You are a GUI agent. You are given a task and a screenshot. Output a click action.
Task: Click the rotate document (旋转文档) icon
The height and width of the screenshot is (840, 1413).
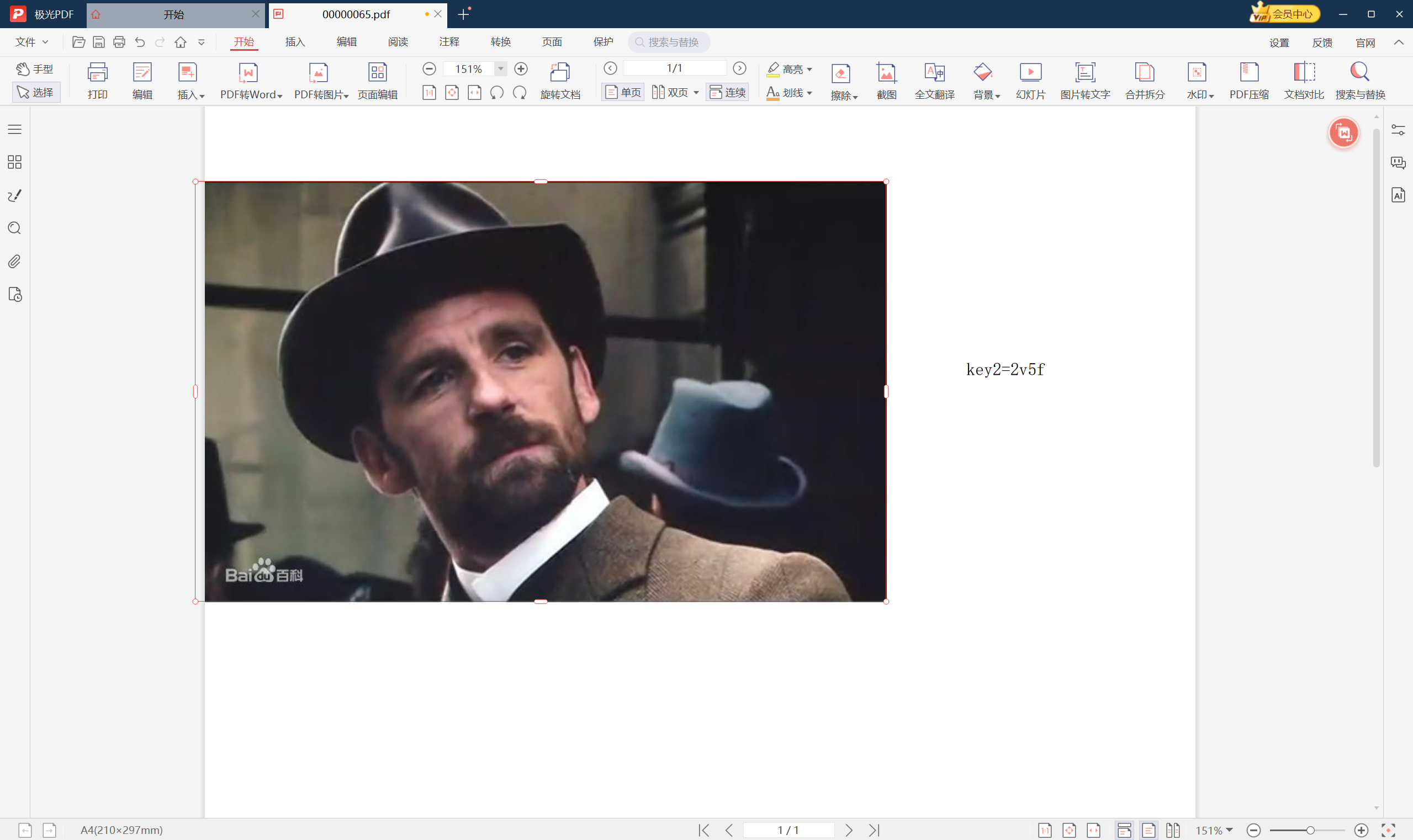[560, 81]
